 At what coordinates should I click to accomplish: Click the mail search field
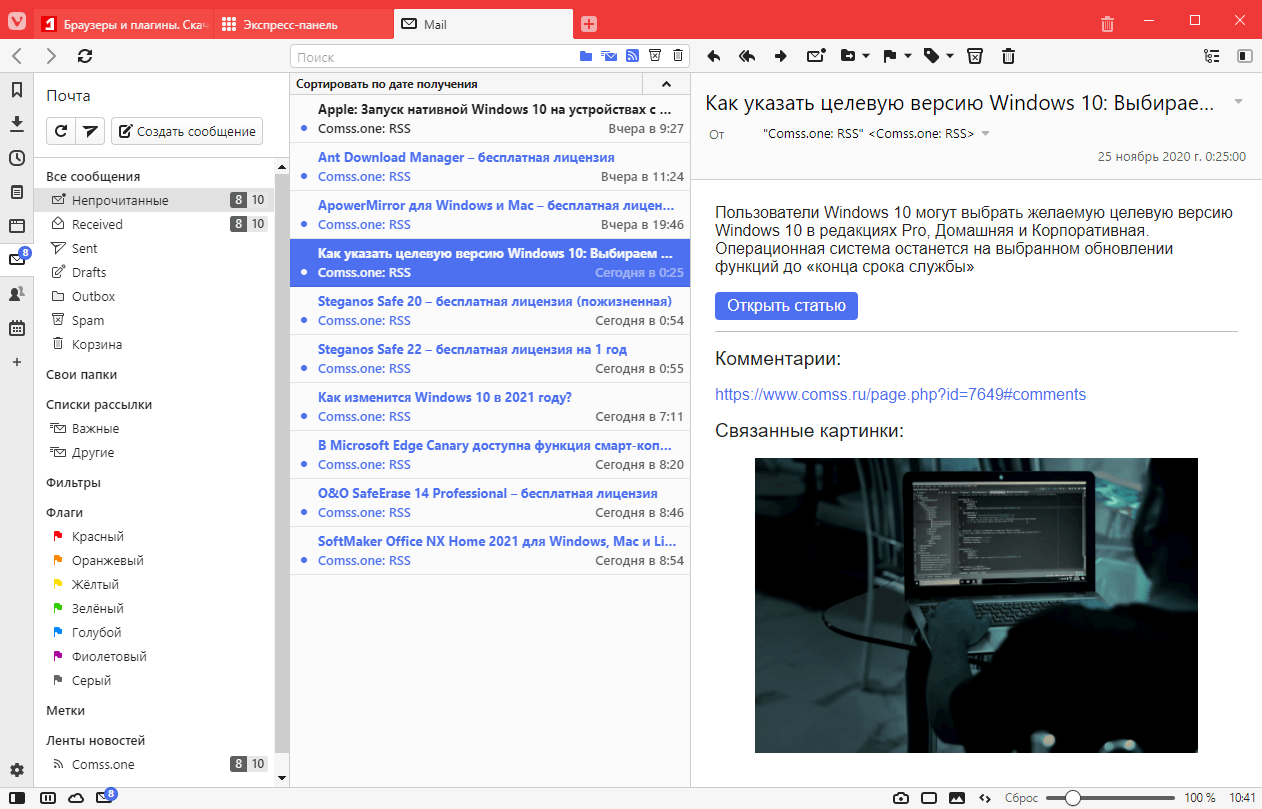pos(433,57)
